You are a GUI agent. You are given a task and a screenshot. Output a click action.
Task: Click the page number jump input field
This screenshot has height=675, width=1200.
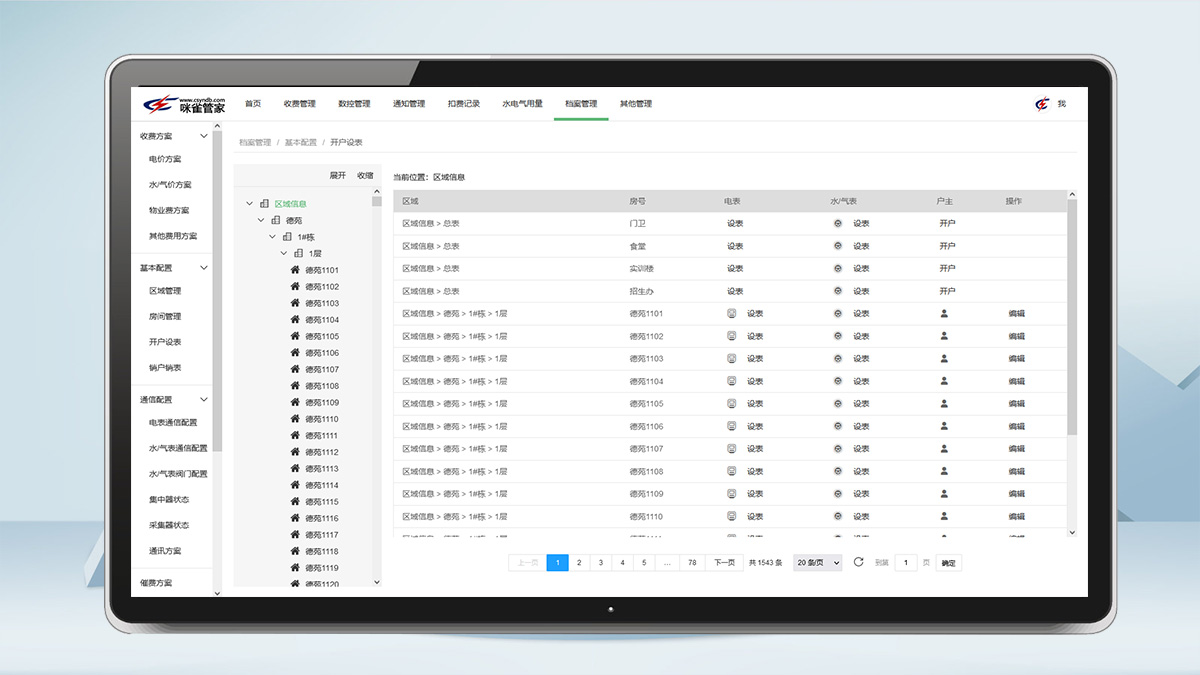tap(905, 563)
